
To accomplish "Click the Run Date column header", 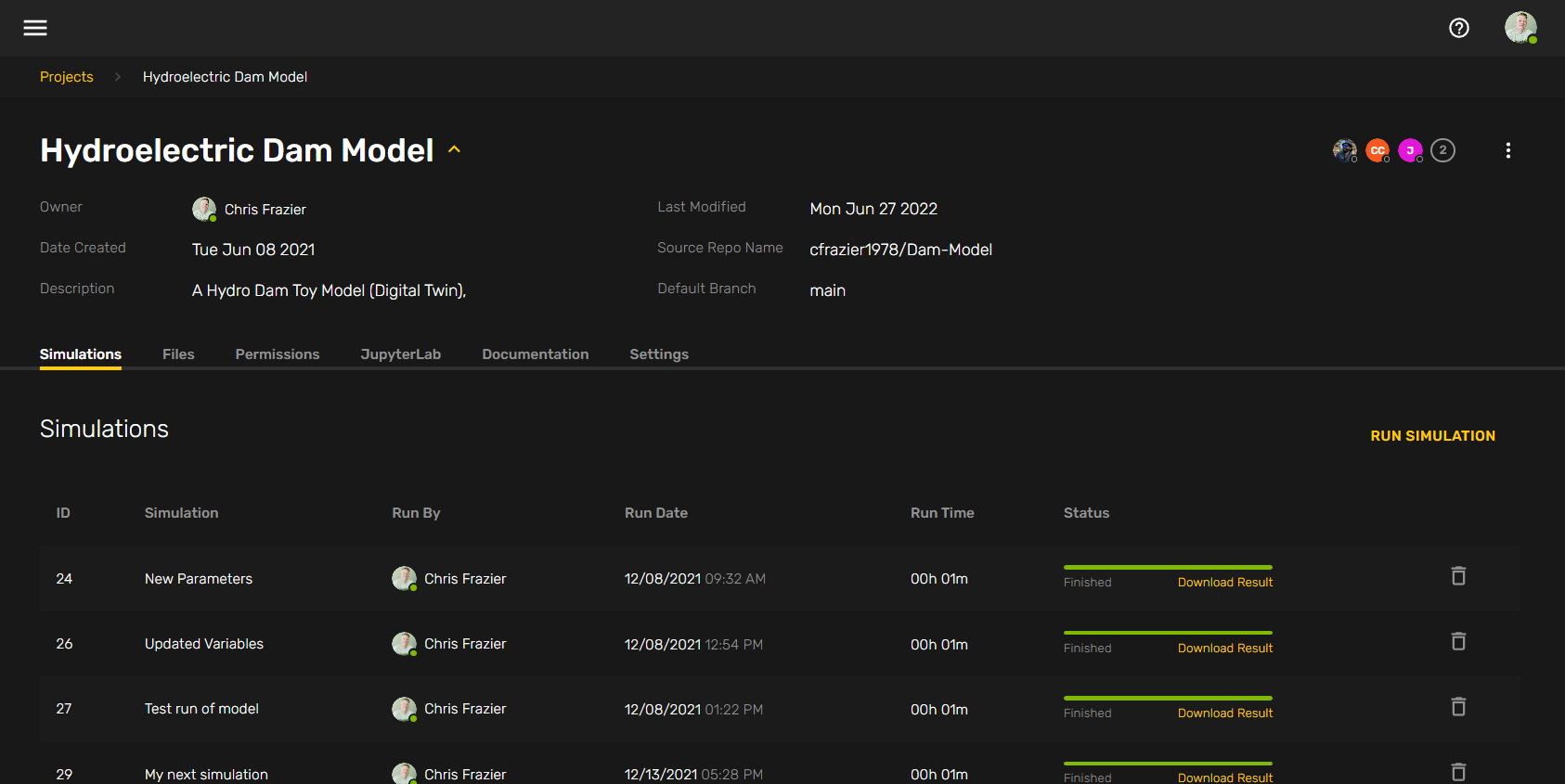I will (x=656, y=513).
